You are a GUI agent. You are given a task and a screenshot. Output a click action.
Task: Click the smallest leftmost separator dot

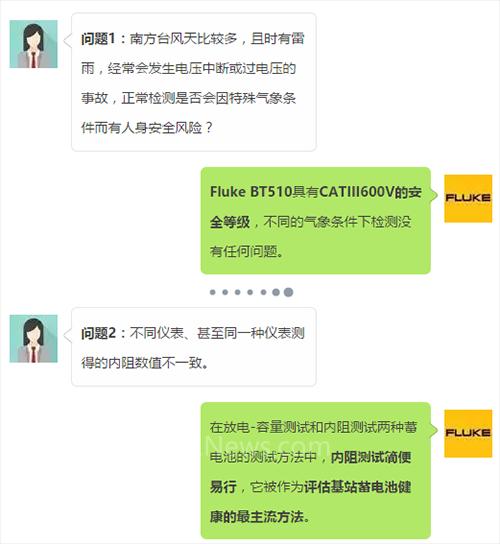(x=213, y=292)
